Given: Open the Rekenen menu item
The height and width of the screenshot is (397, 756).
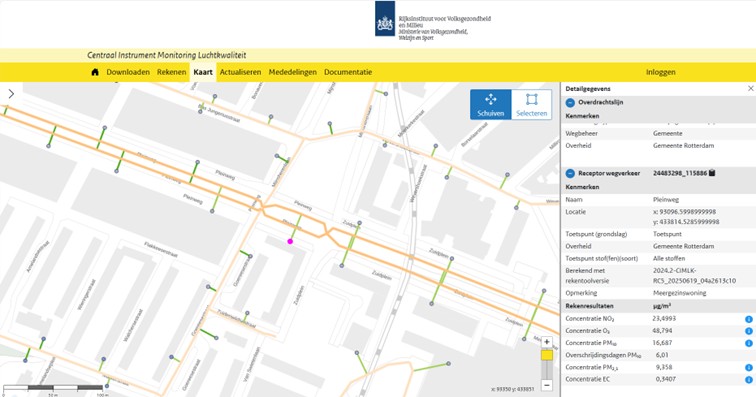Looking at the screenshot, I should click(x=171, y=72).
